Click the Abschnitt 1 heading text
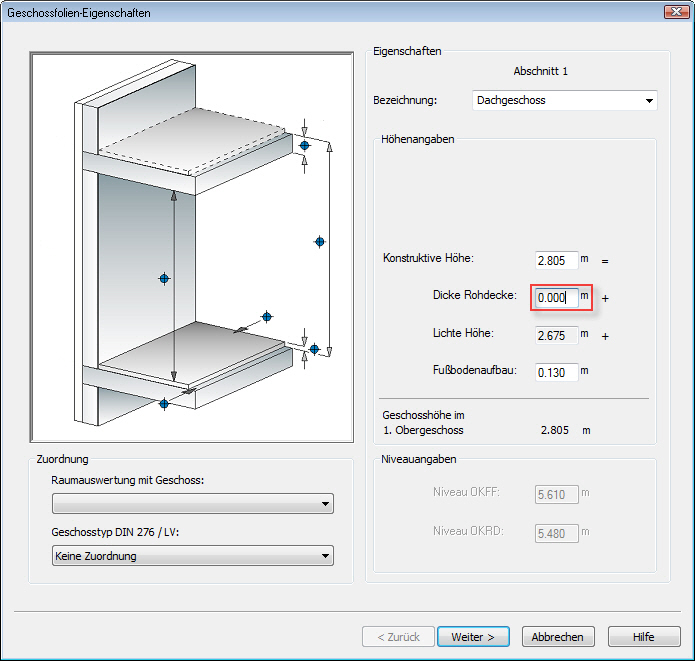This screenshot has height=661, width=695. 540,71
